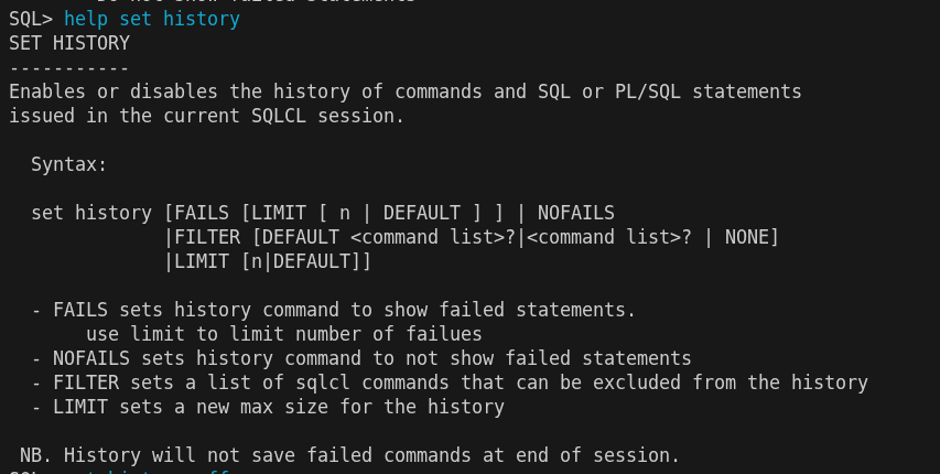The height and width of the screenshot is (474, 940).
Task: Click 'NOFAILS' in the syntax line
Action: point(576,213)
